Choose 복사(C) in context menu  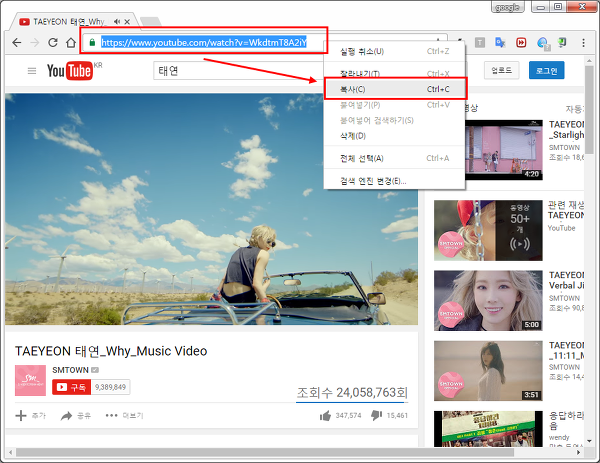(395, 89)
